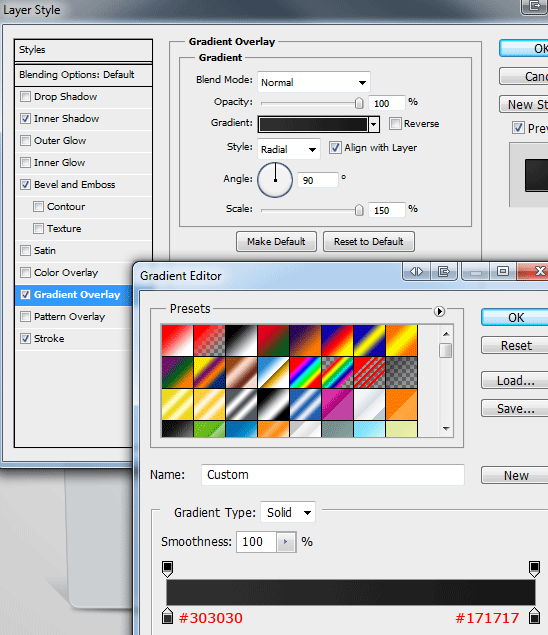Open the Gradient Type Solid dropdown
Viewport: 548px width, 635px height.
288,513
